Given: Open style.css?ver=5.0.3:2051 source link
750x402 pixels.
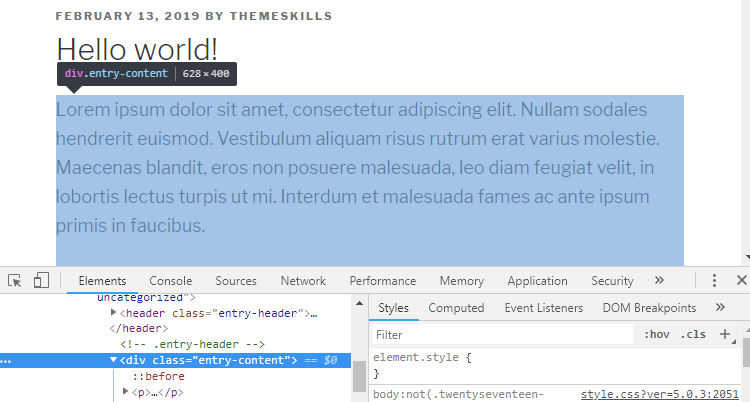Looking at the screenshot, I should 660,395.
